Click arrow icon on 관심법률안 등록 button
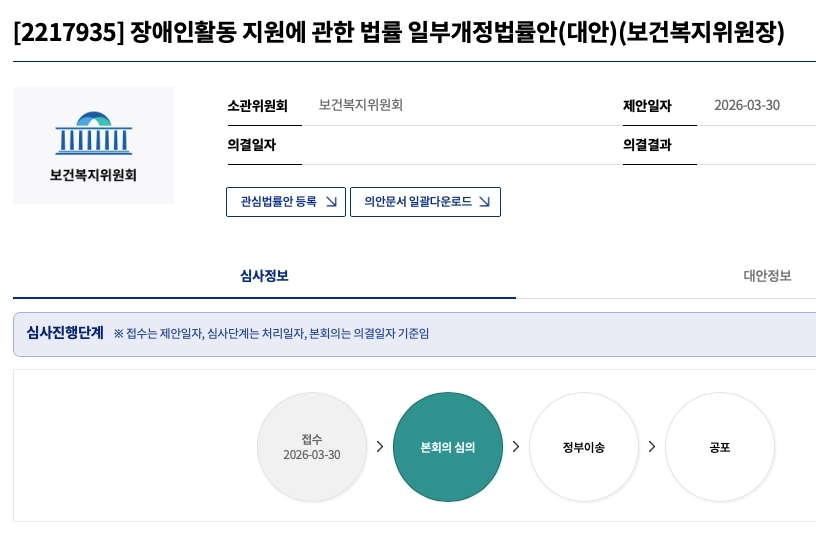 [x=332, y=201]
